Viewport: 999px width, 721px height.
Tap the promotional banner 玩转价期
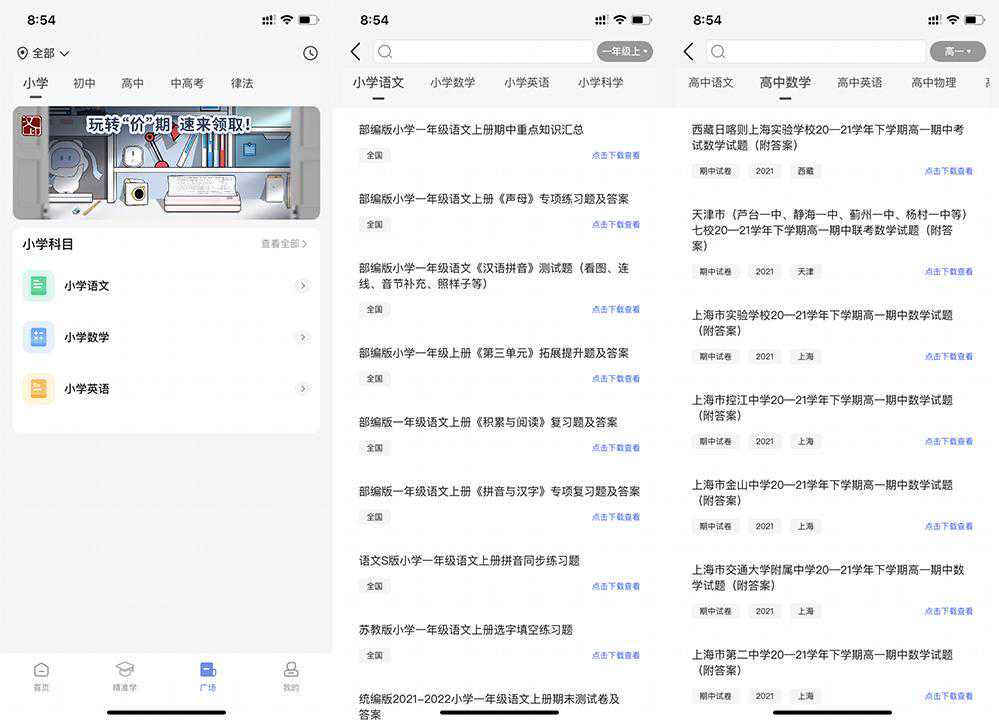pyautogui.click(x=166, y=163)
